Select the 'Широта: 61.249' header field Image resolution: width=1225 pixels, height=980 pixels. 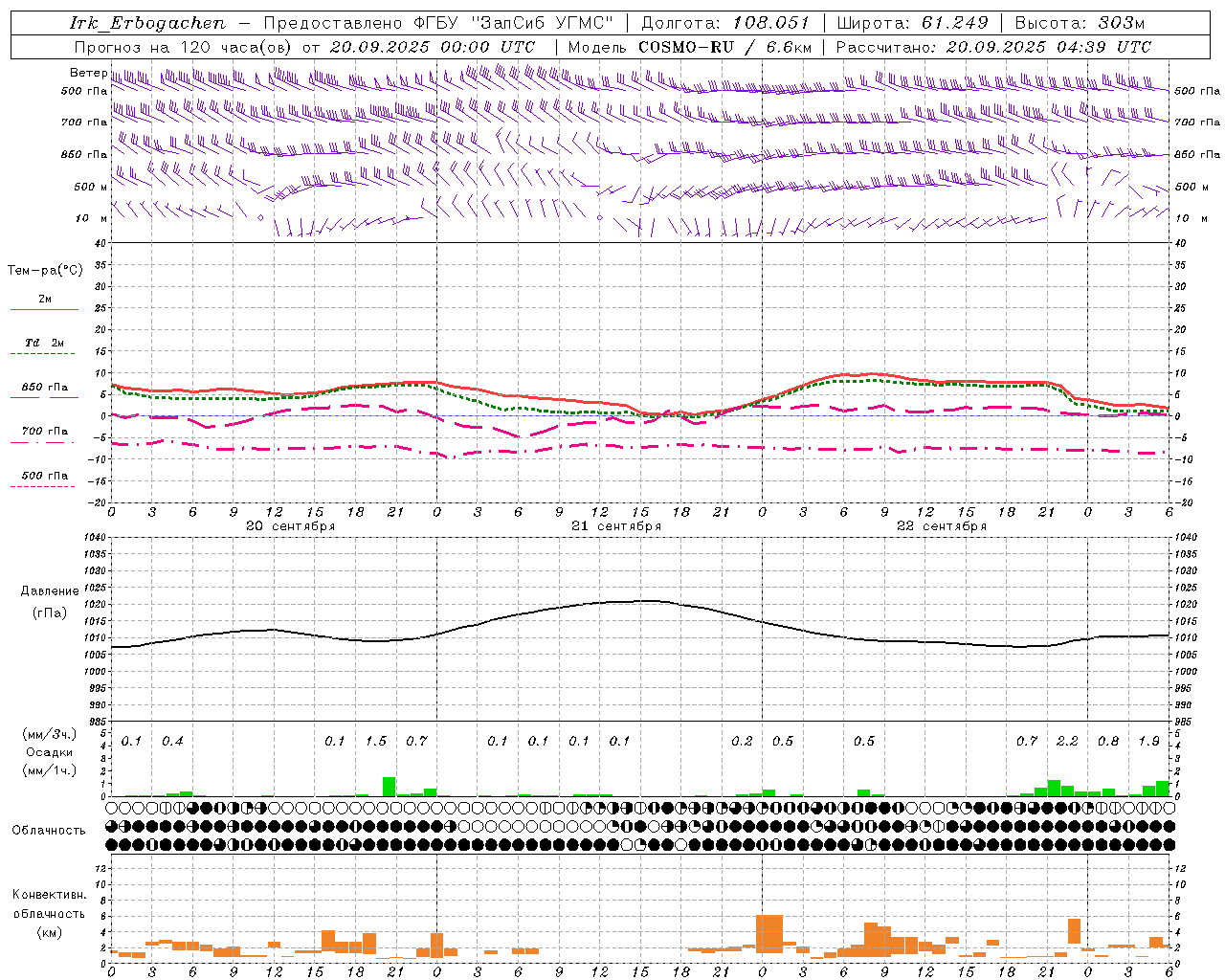coord(912,23)
